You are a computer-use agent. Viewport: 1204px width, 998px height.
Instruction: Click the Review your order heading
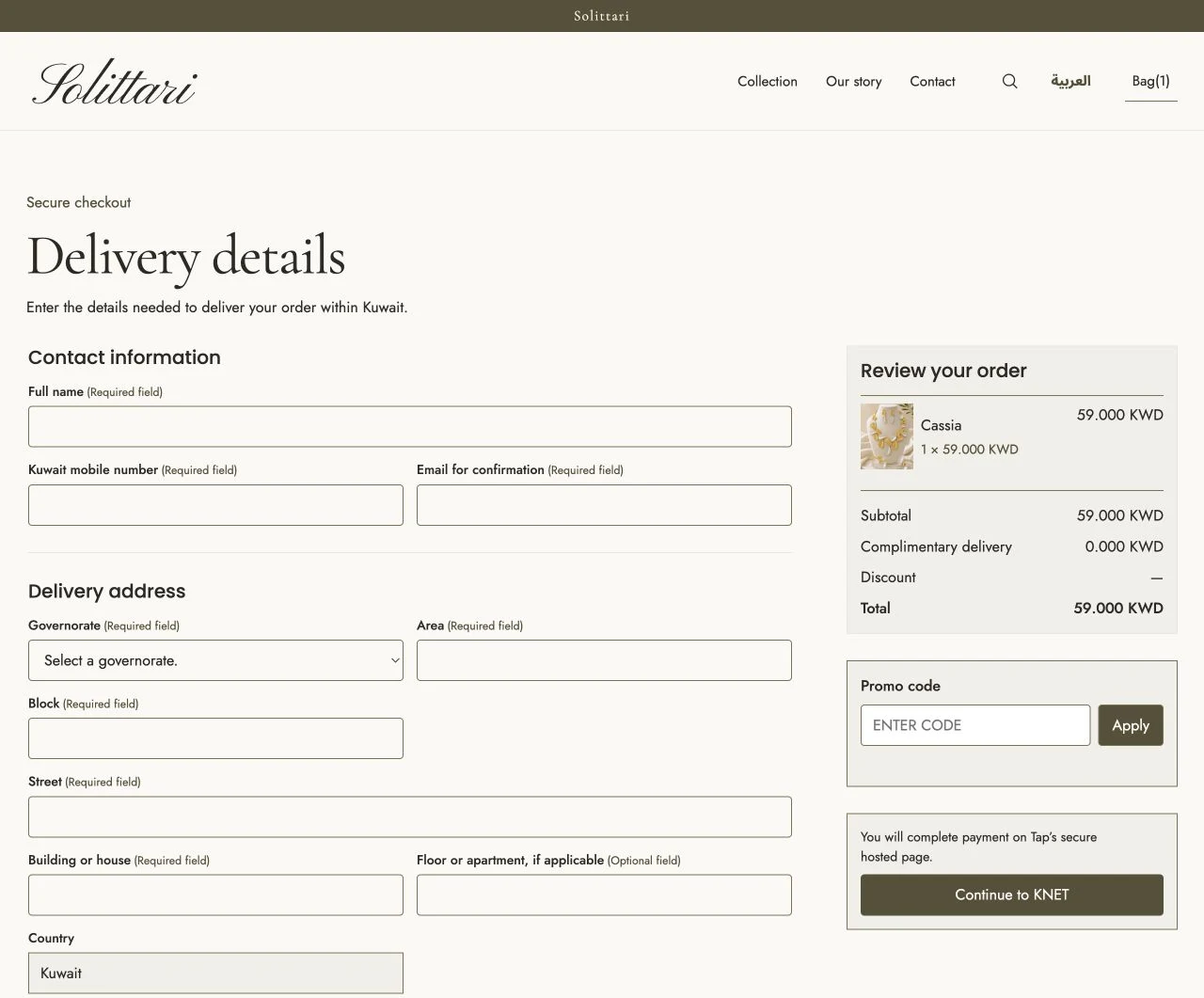coord(943,371)
